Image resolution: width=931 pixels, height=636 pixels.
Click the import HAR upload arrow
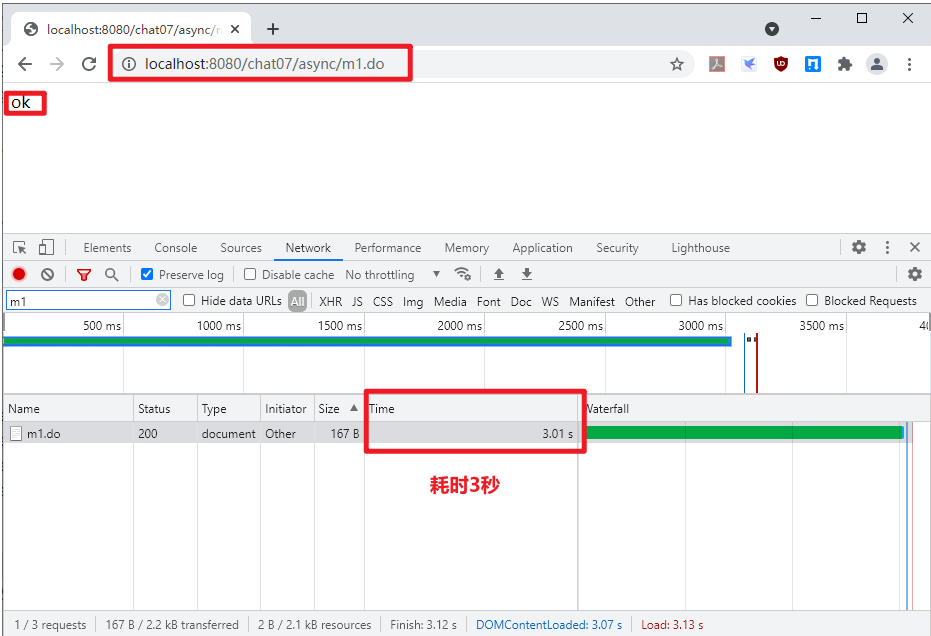tap(499, 274)
